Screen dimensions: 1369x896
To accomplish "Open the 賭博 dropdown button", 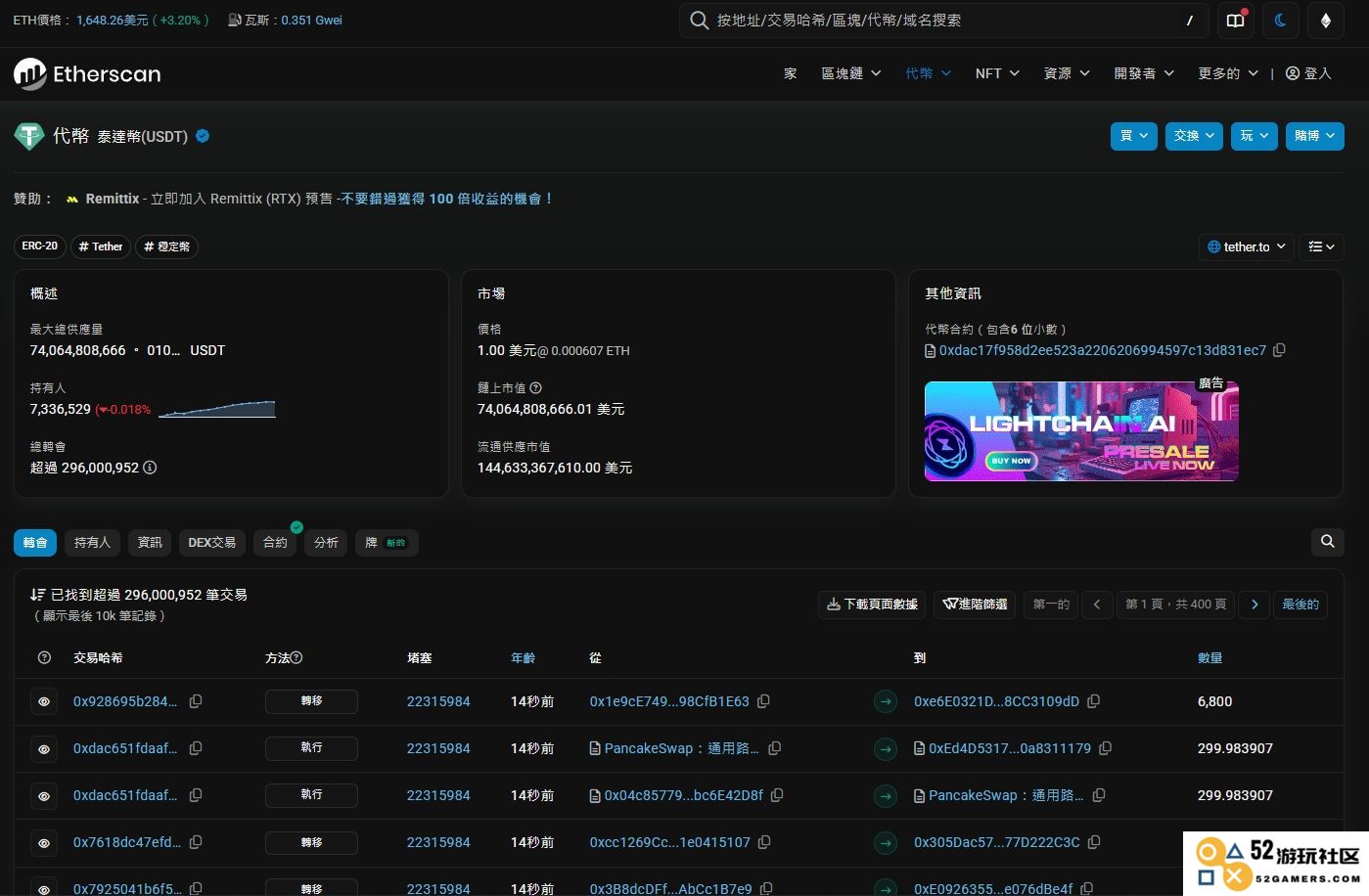I will 1314,136.
